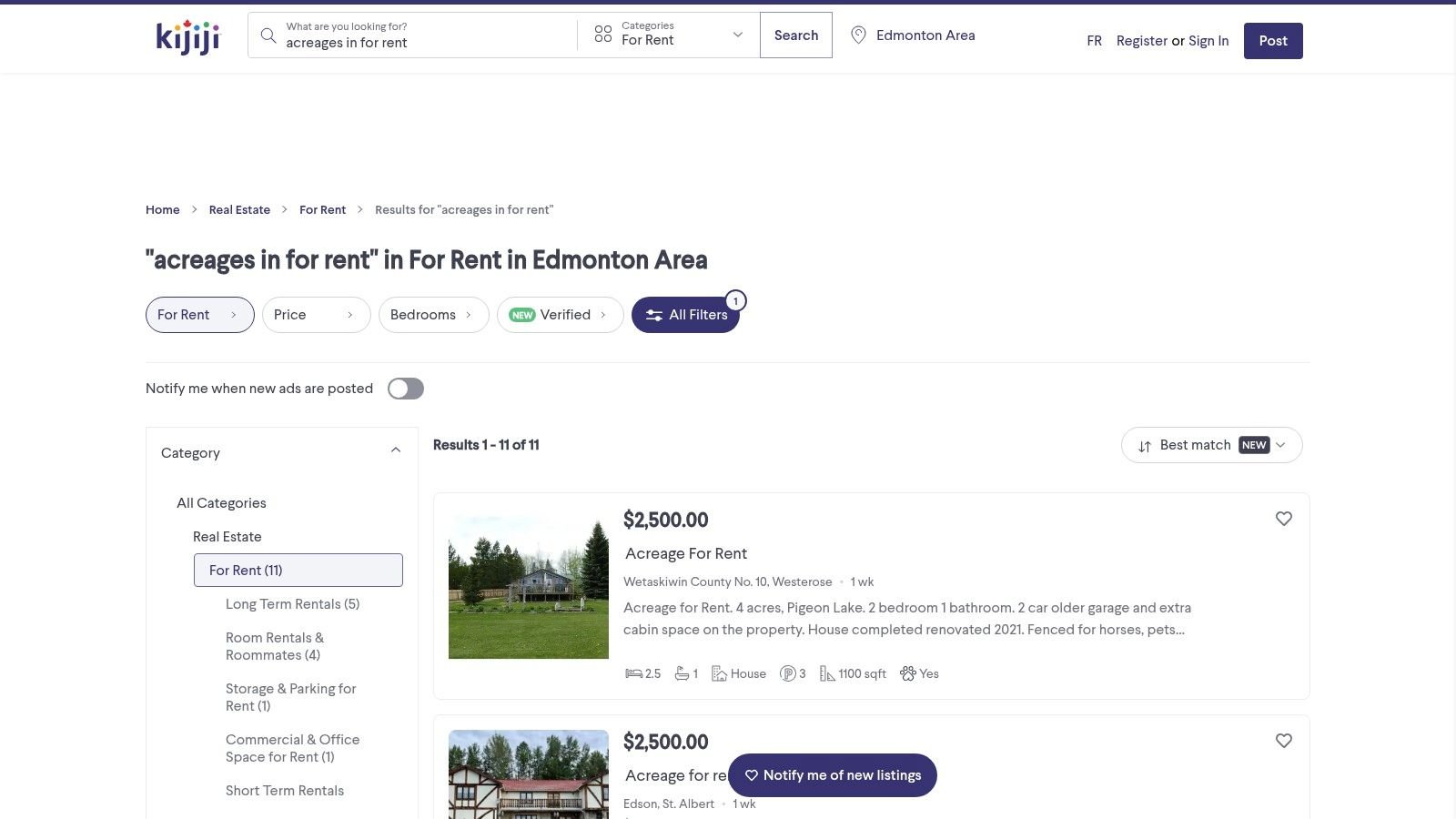Open the For Rent filter chip
Viewport: 1456px width, 819px height.
point(199,315)
